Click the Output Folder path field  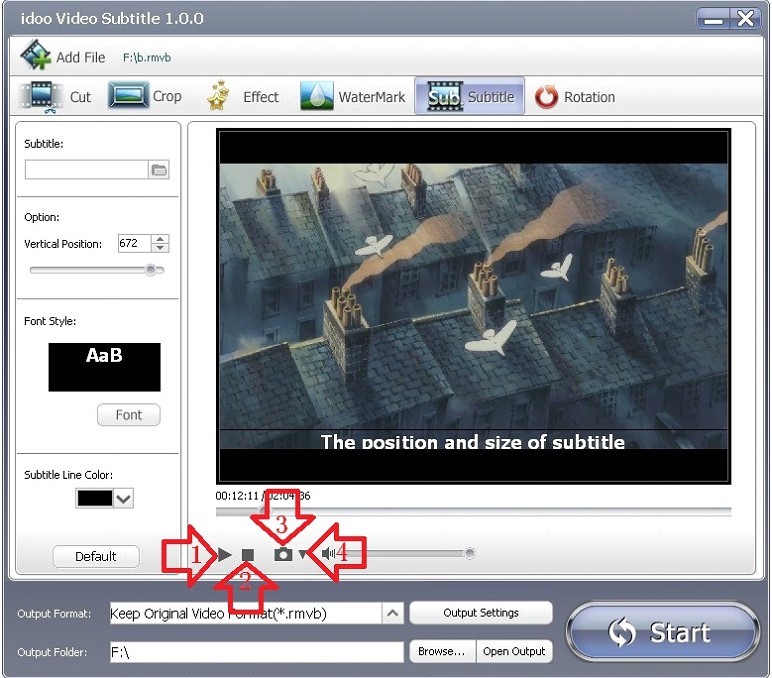(257, 652)
